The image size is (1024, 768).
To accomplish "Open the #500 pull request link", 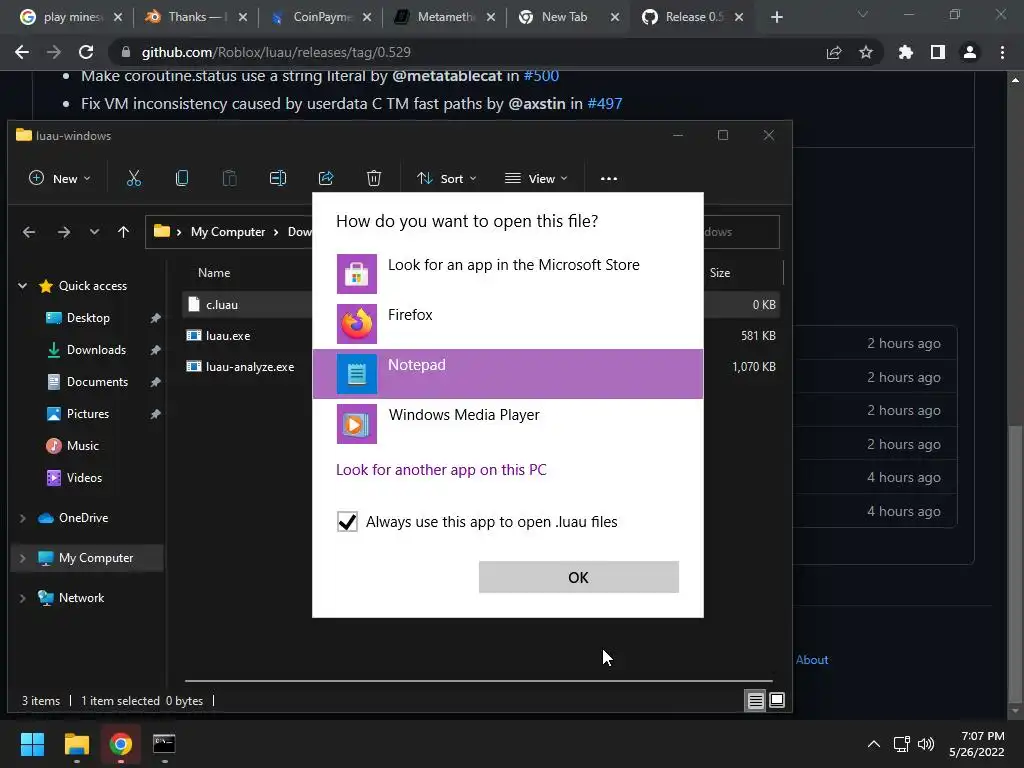I will [541, 76].
